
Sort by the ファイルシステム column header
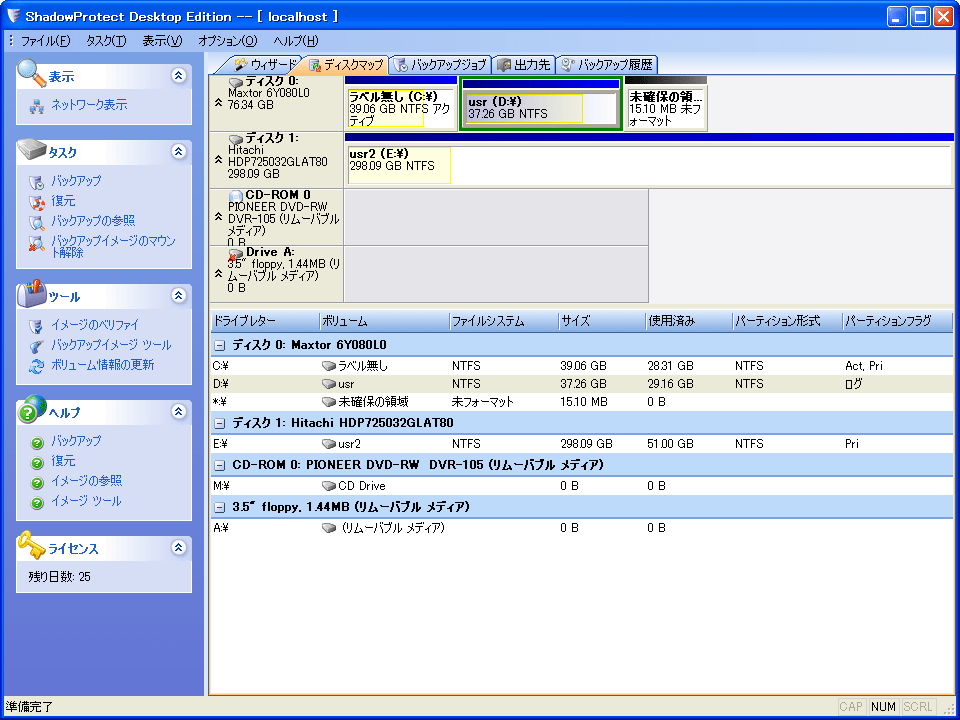pos(504,321)
